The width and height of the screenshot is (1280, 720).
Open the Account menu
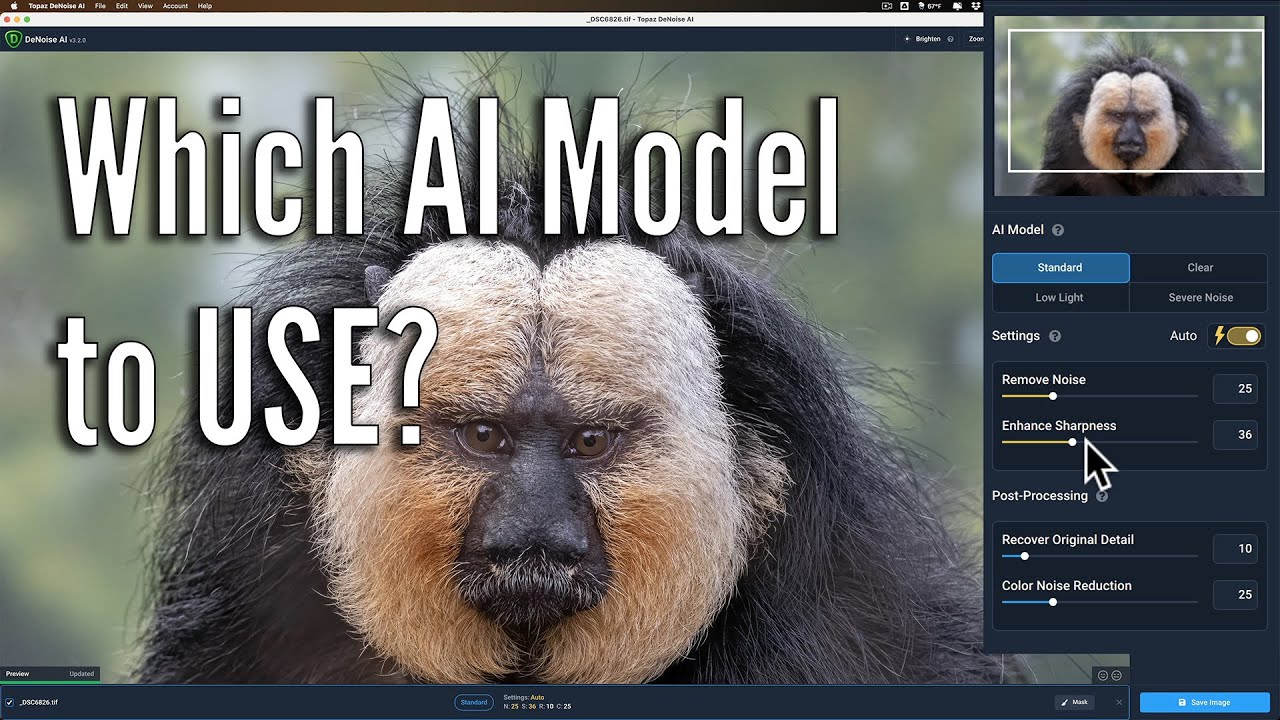tap(175, 6)
